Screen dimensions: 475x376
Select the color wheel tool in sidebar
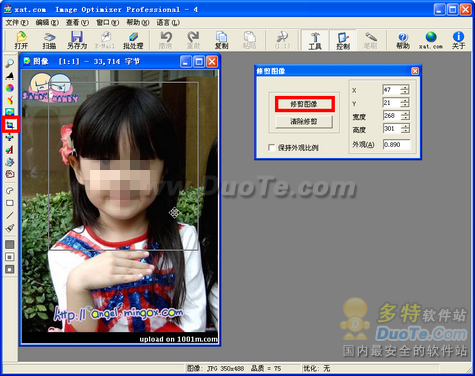10,88
